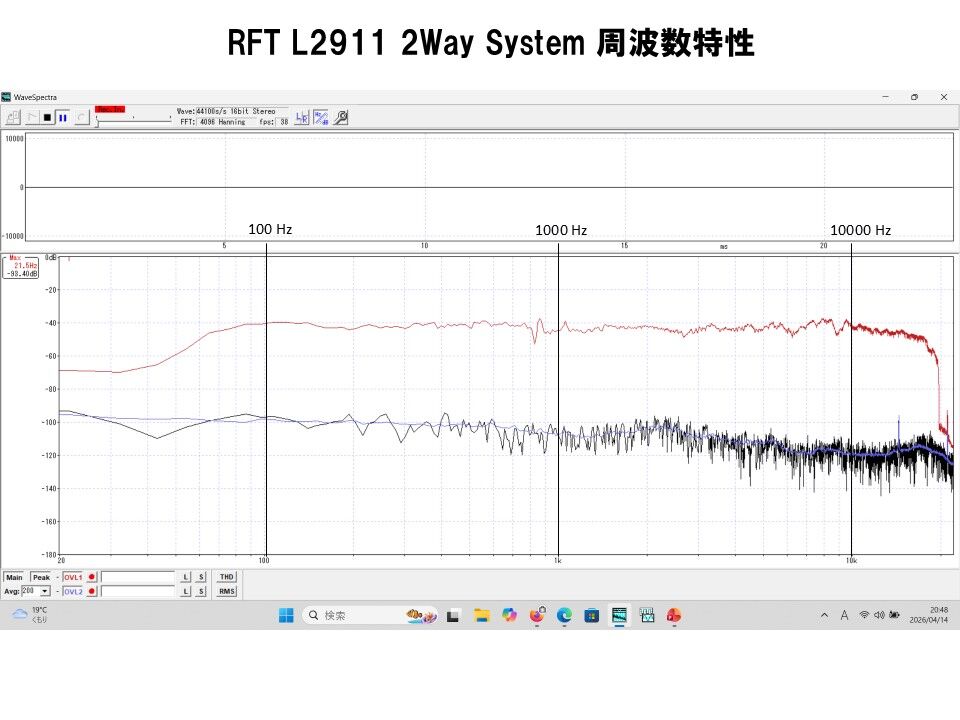Open the weather widget showing 19°C
960x720 pixels.
(x=30, y=615)
